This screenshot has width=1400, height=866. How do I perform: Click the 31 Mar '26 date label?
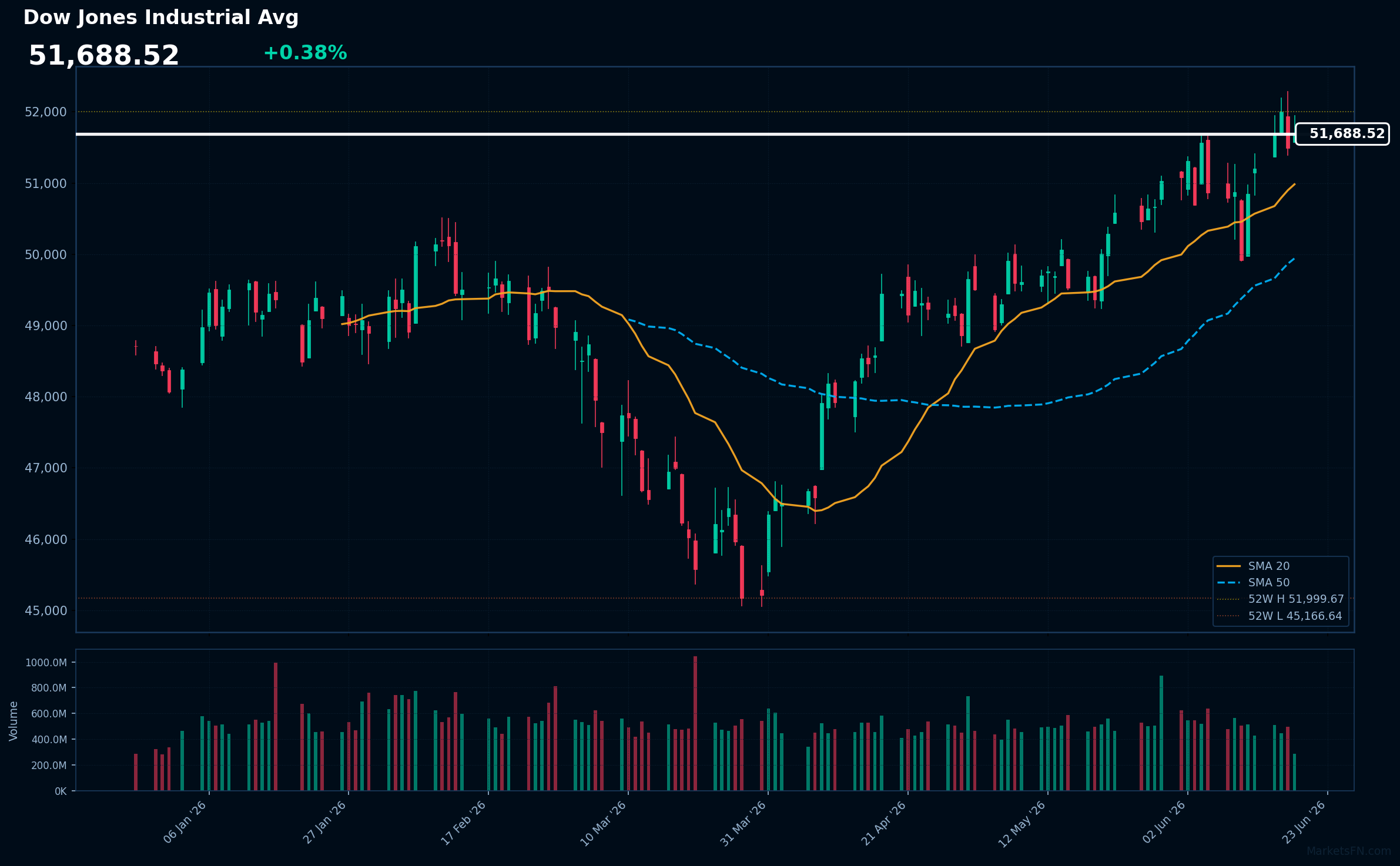[743, 823]
